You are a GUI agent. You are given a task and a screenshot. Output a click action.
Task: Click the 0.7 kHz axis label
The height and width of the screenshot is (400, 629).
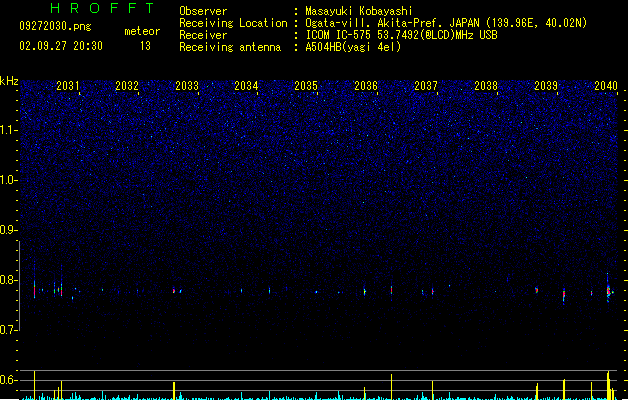[x=8, y=330]
